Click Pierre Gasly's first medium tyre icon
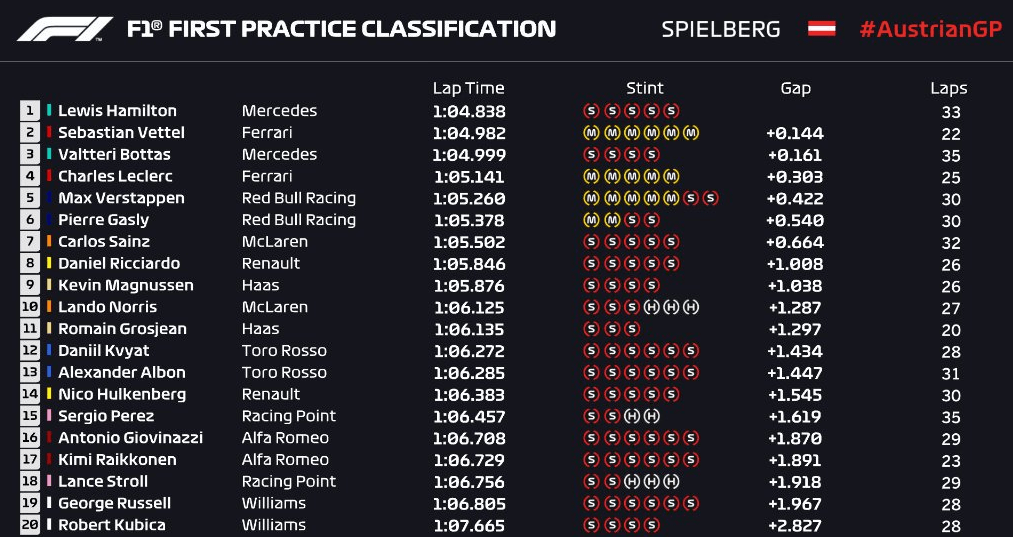 click(x=591, y=220)
